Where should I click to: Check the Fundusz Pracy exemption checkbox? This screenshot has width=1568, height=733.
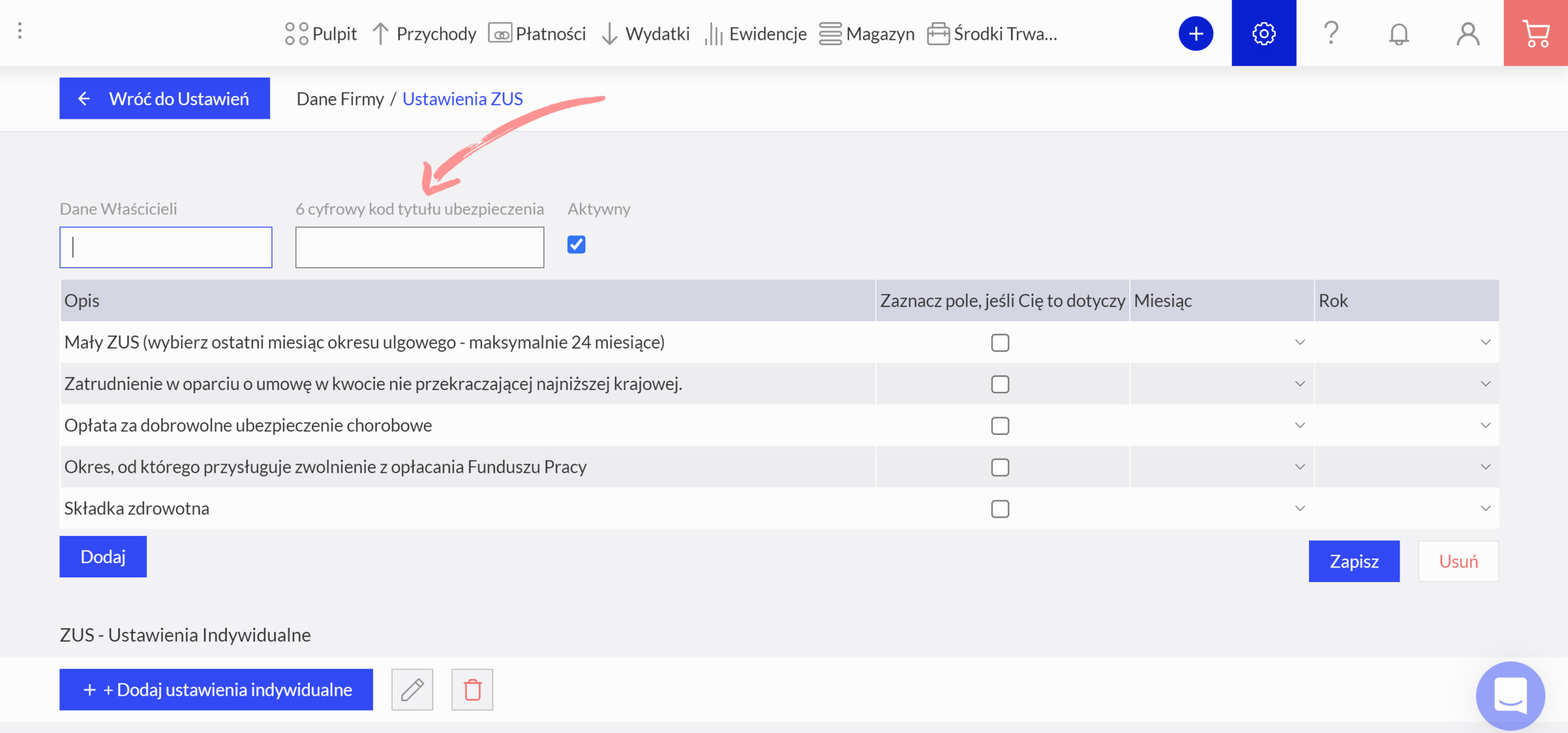tap(1000, 467)
